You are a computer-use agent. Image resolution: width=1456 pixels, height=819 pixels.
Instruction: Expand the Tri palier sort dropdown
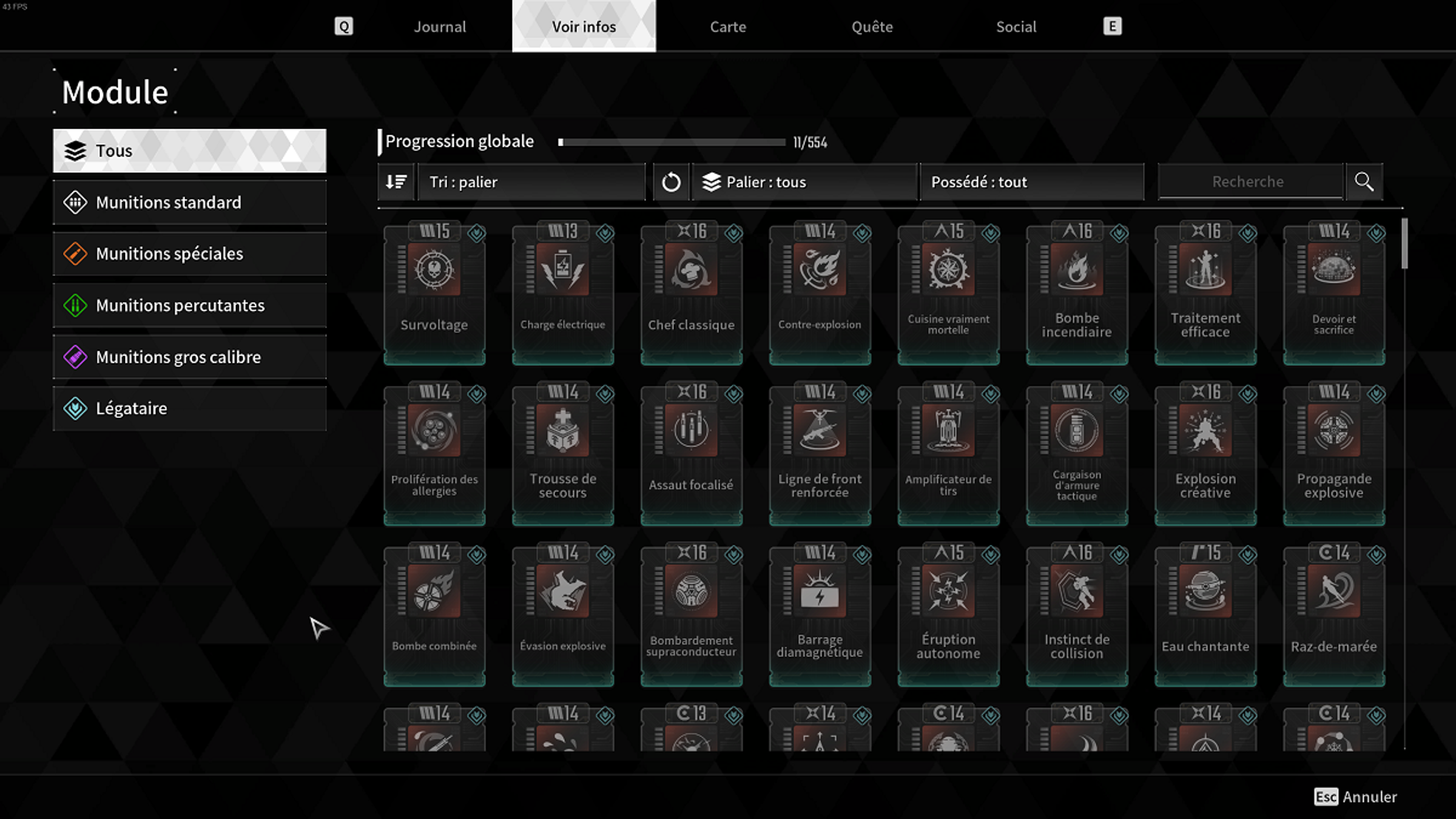pyautogui.click(x=530, y=181)
